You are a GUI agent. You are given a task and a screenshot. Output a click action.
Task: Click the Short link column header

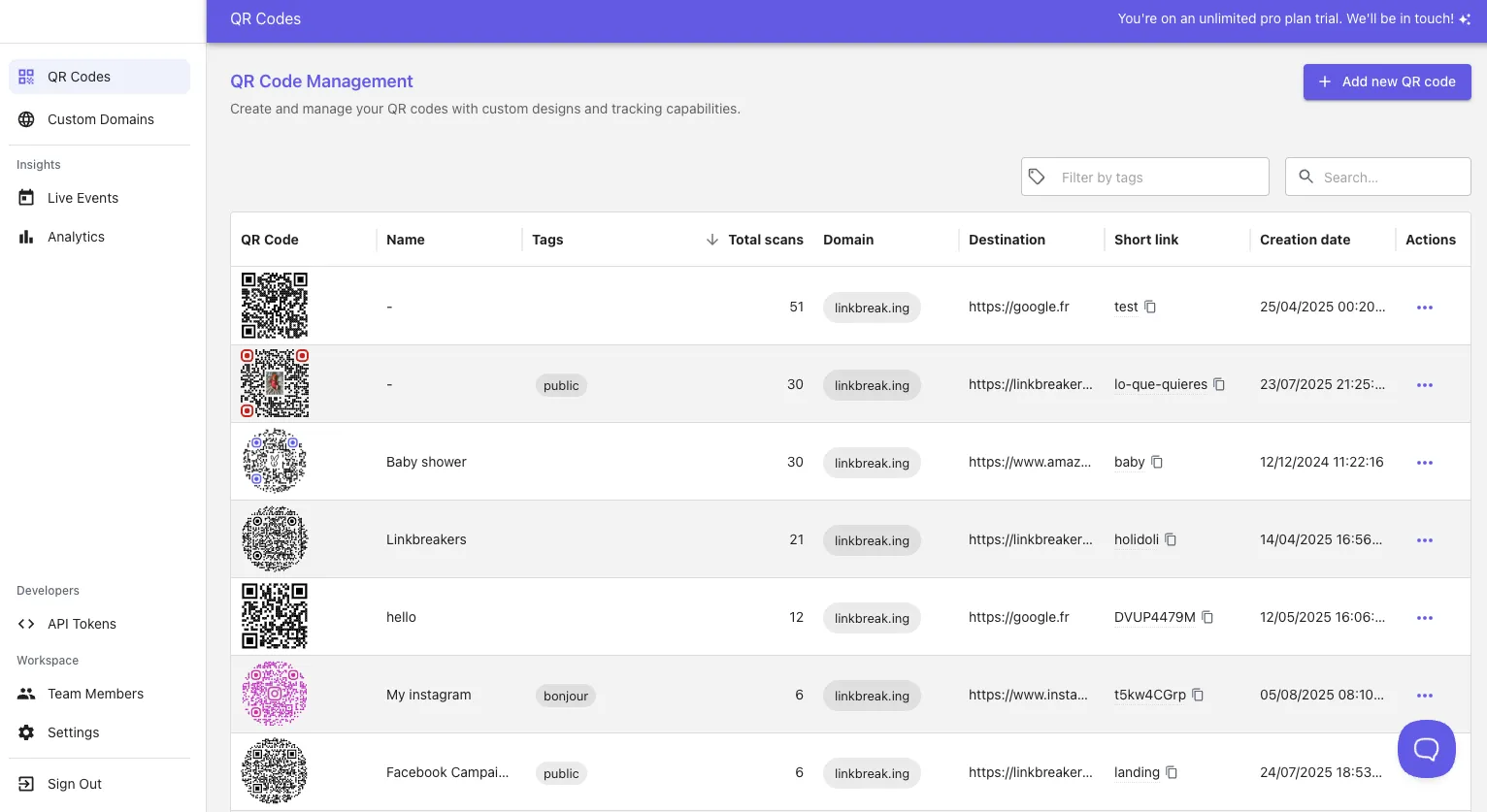[x=1146, y=240]
